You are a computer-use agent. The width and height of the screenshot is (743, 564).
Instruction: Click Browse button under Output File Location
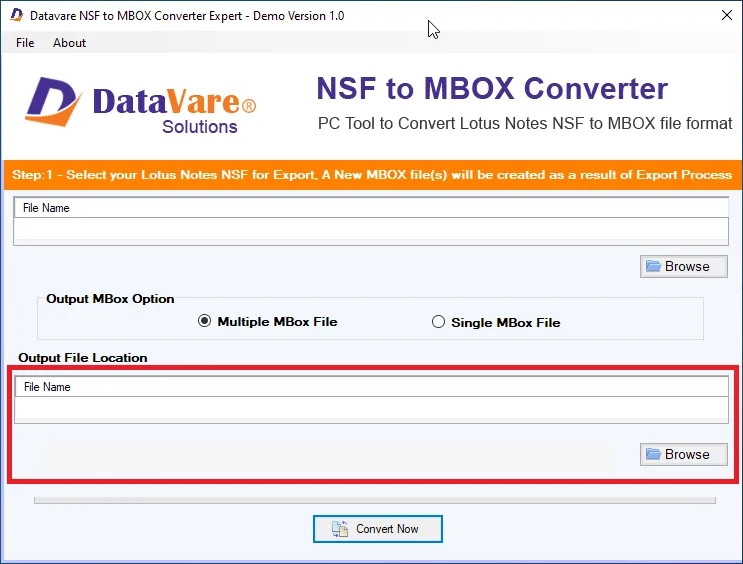[683, 455]
